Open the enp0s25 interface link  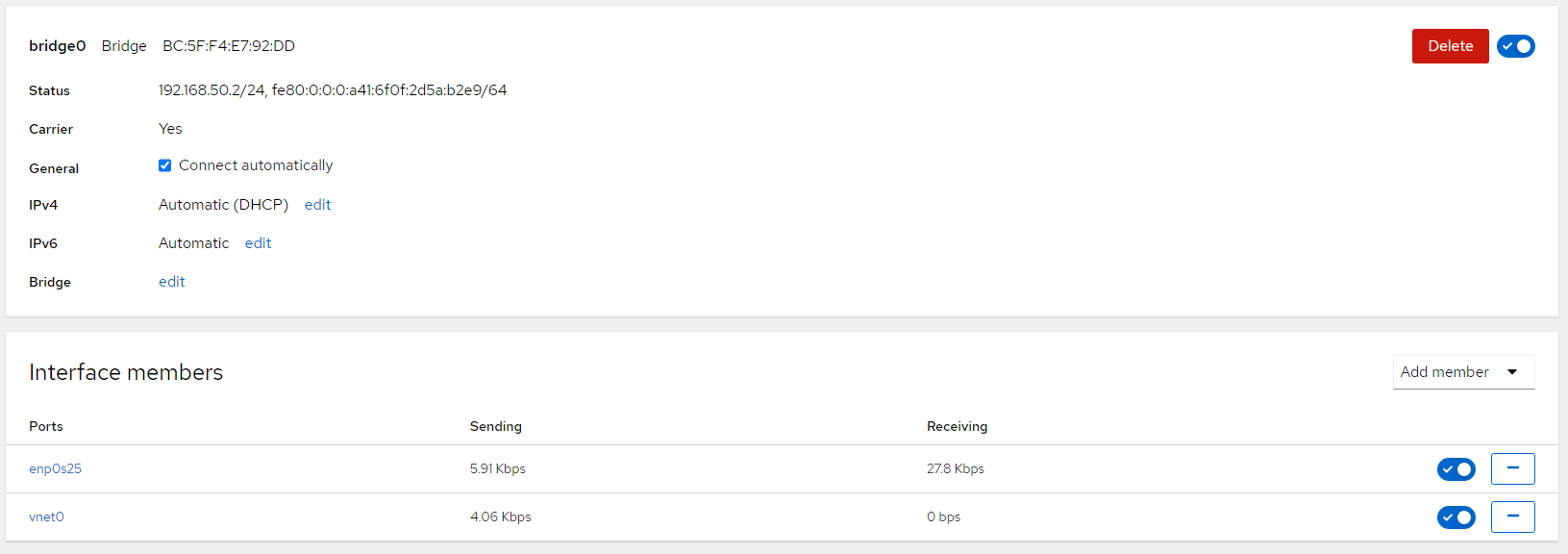pyautogui.click(x=55, y=469)
